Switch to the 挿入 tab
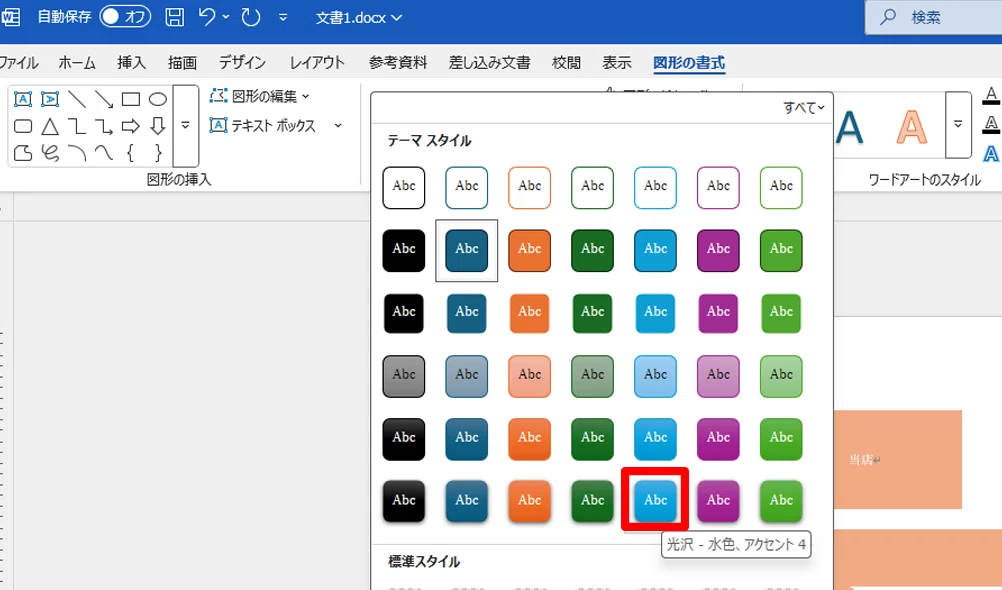Viewport: 1002px width, 590px height. (132, 62)
